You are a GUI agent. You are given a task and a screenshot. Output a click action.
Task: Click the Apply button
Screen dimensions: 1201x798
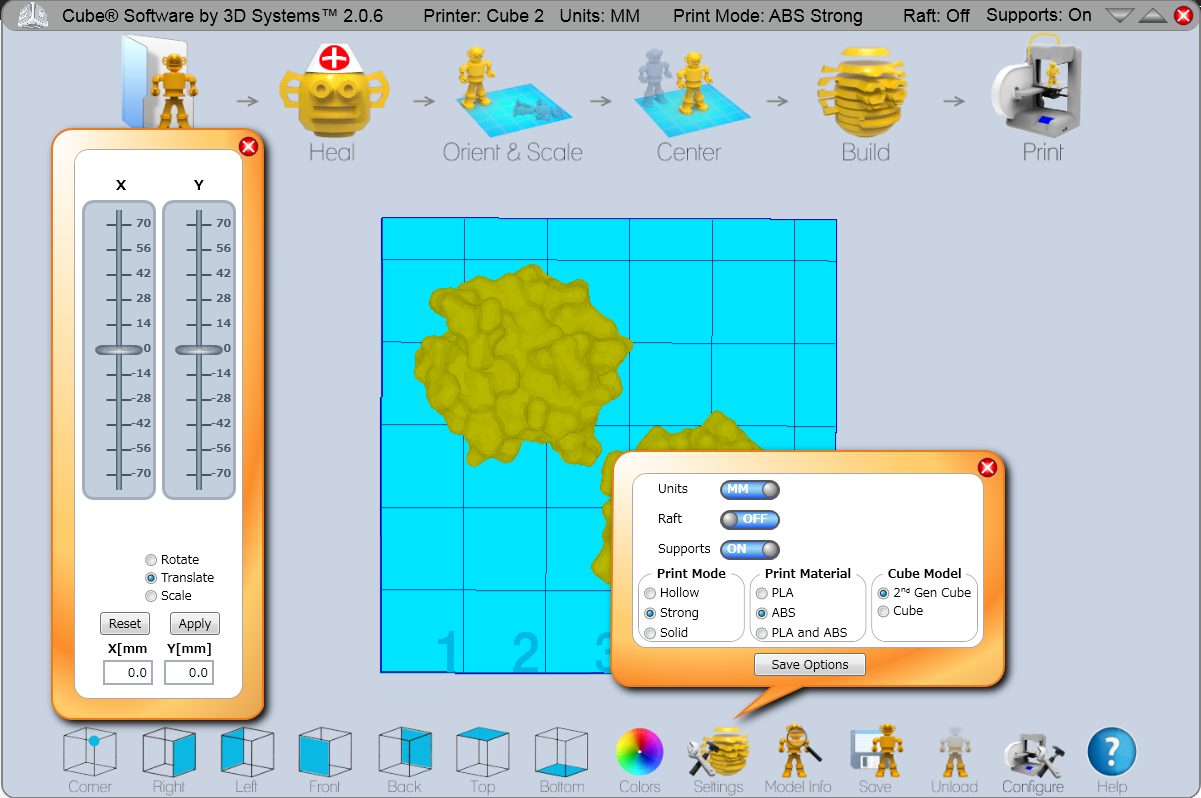coord(194,624)
